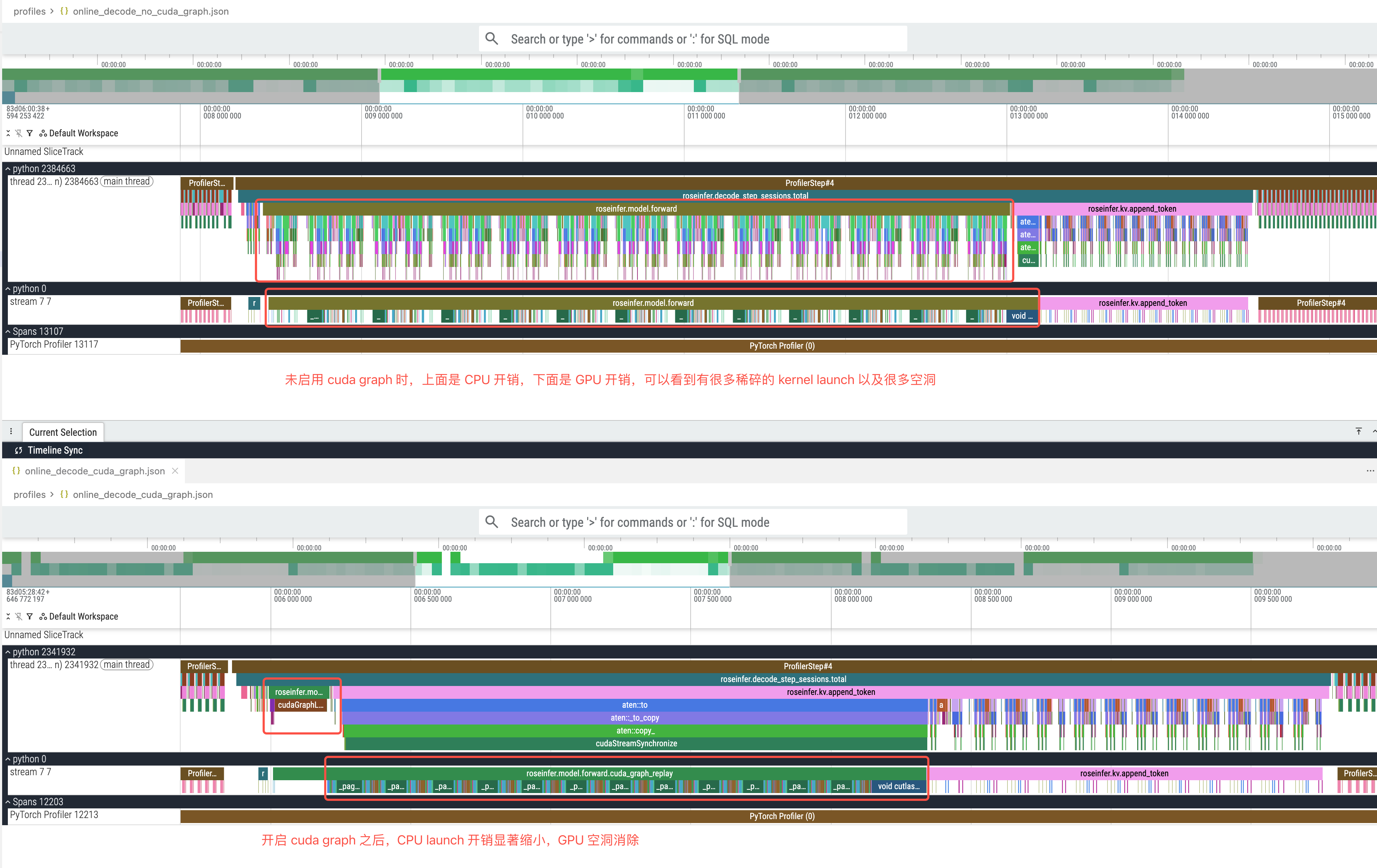Collapse the Spans 12203 track group

pyautogui.click(x=8, y=802)
